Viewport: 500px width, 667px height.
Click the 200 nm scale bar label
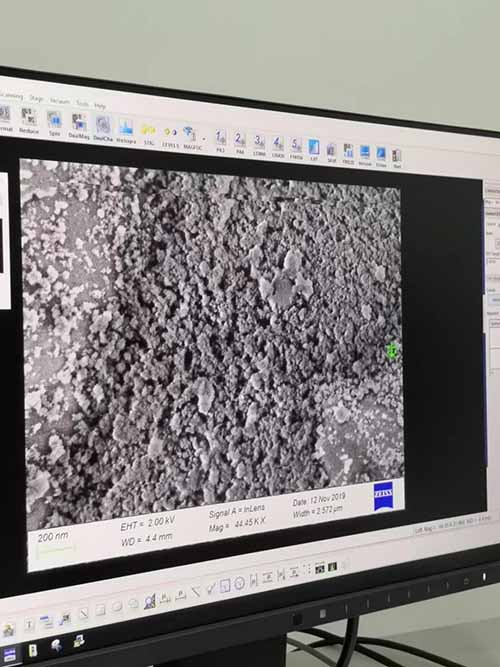(x=53, y=537)
